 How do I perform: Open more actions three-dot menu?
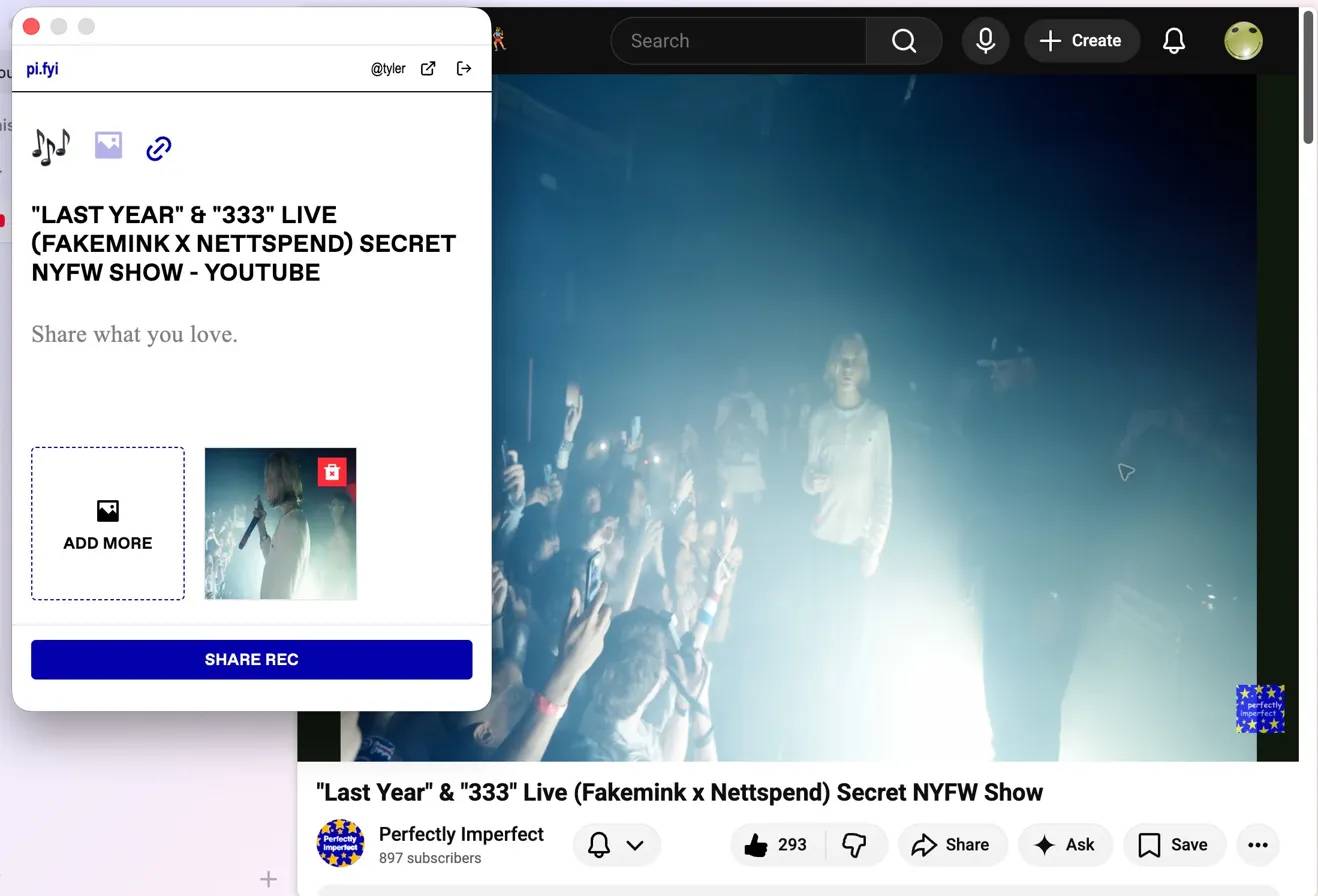tap(1258, 845)
